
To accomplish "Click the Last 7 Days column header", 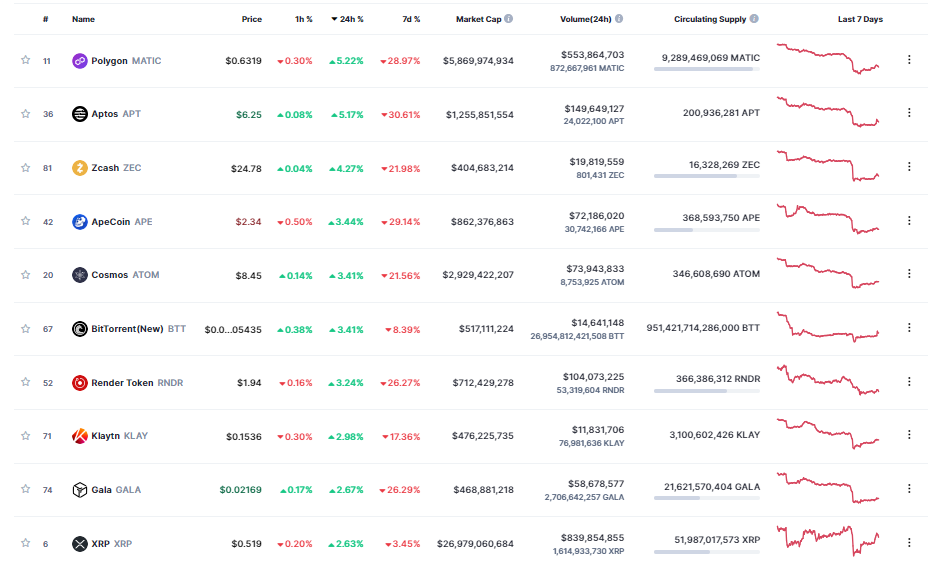I will click(860, 19).
